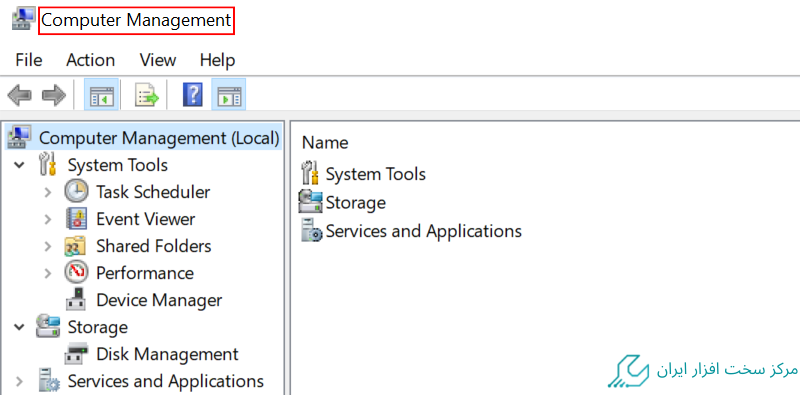Select Performance in the tree
800x395 pixels.
pos(145,273)
